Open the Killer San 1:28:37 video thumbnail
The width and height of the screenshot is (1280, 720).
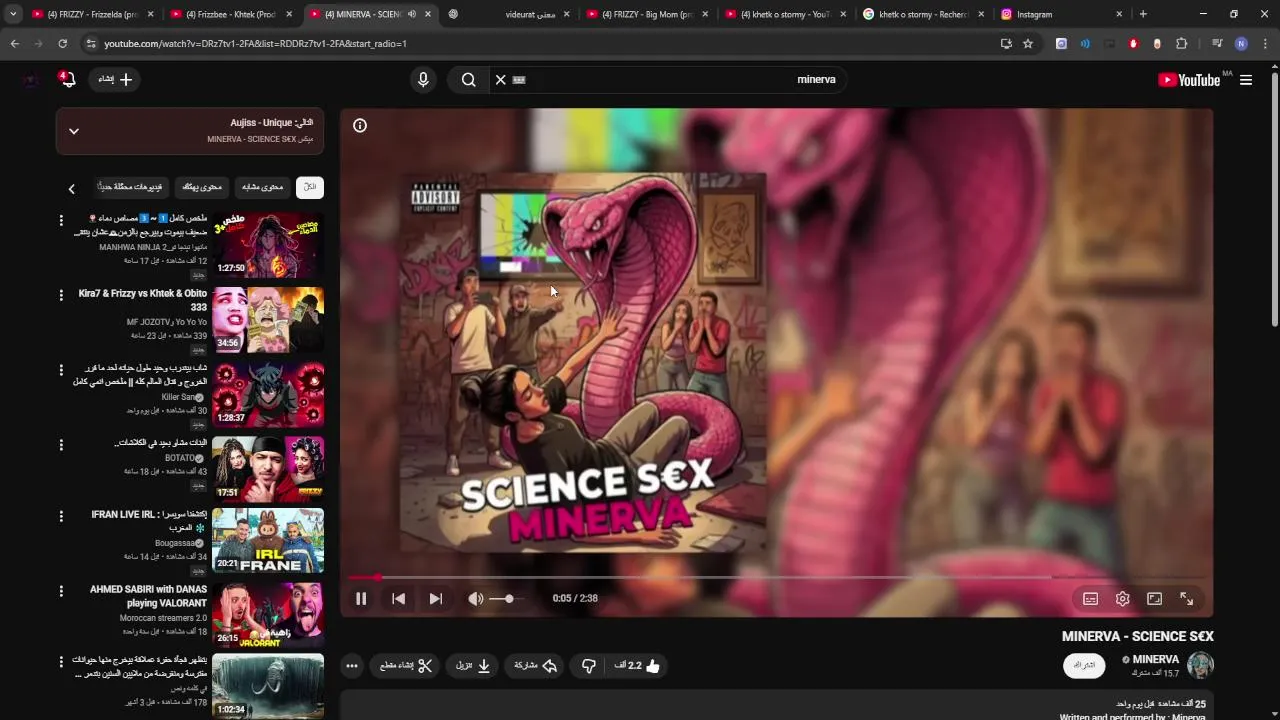point(268,394)
